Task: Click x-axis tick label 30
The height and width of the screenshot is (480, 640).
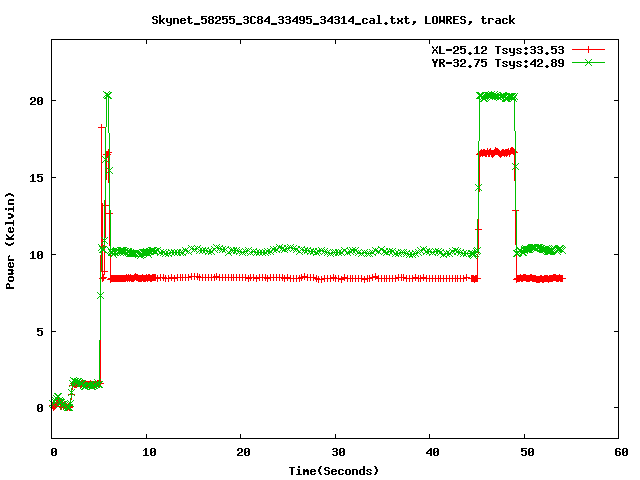Action: pyautogui.click(x=338, y=452)
